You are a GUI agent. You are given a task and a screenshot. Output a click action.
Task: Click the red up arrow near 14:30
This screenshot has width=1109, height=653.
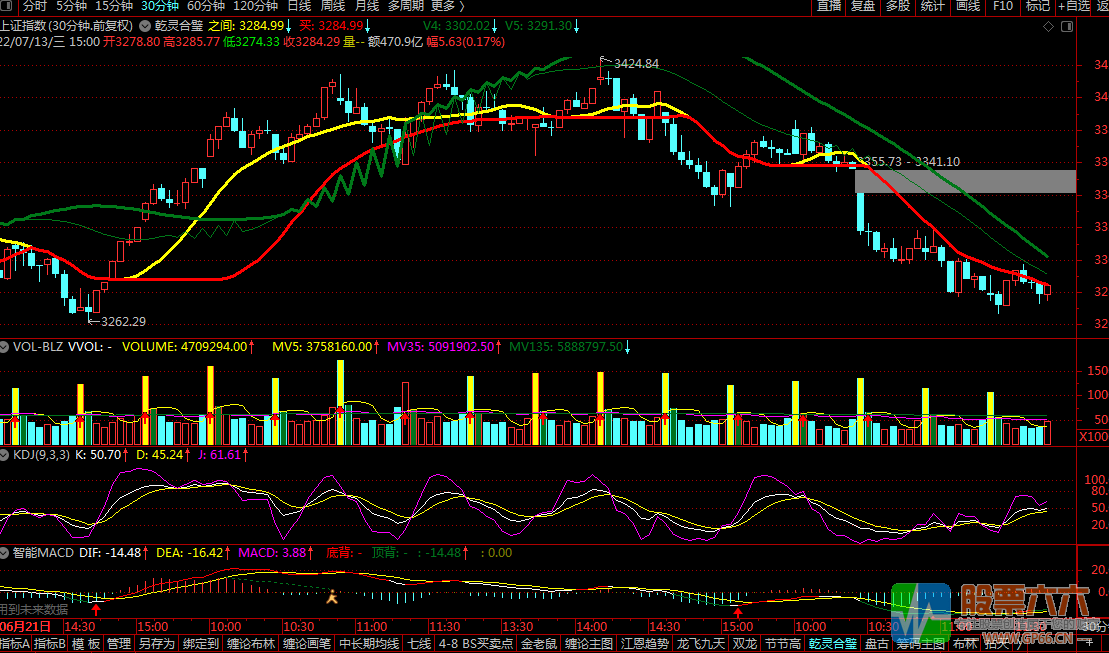[x=96, y=607]
